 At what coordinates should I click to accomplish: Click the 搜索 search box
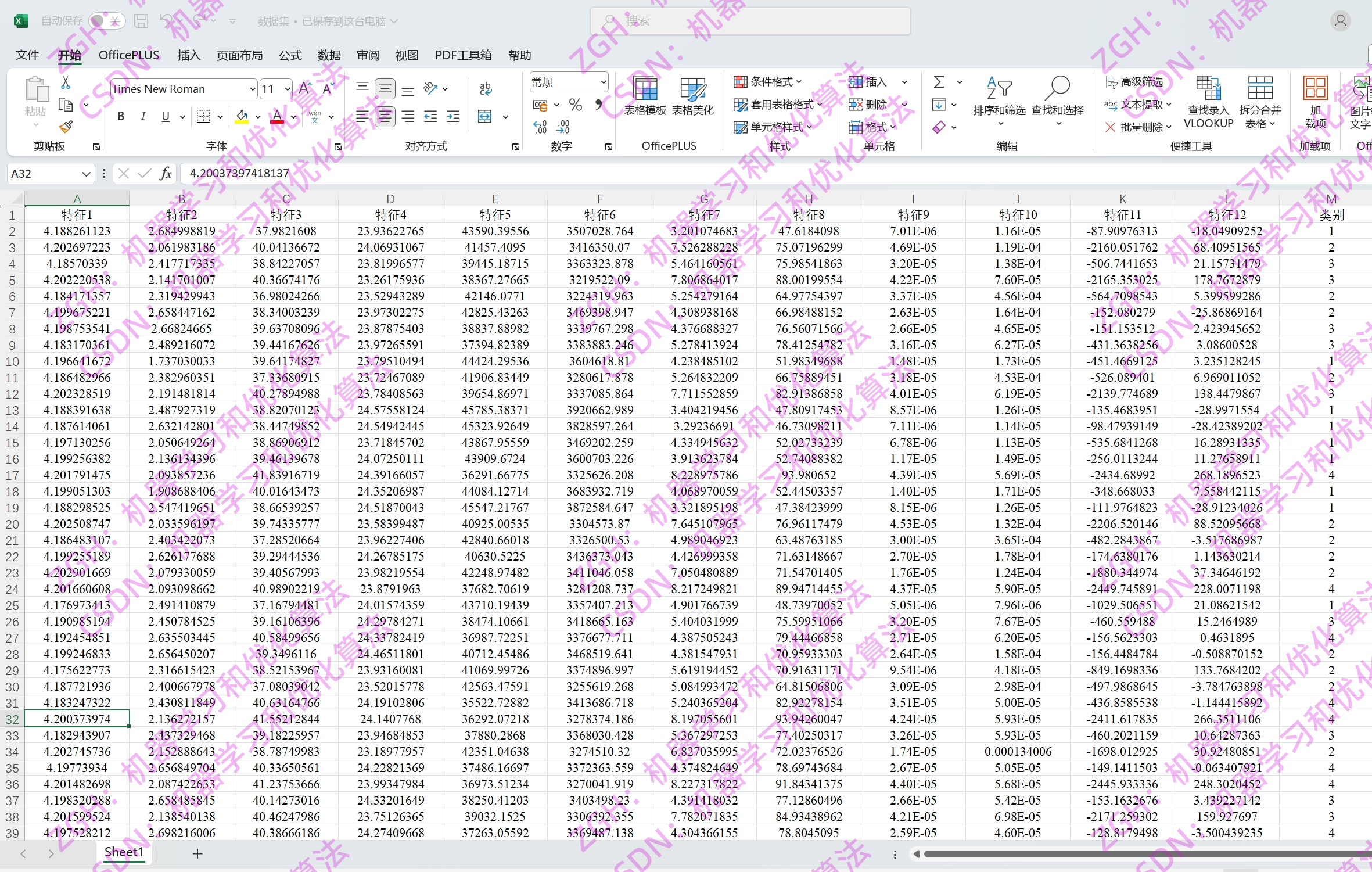(x=749, y=21)
